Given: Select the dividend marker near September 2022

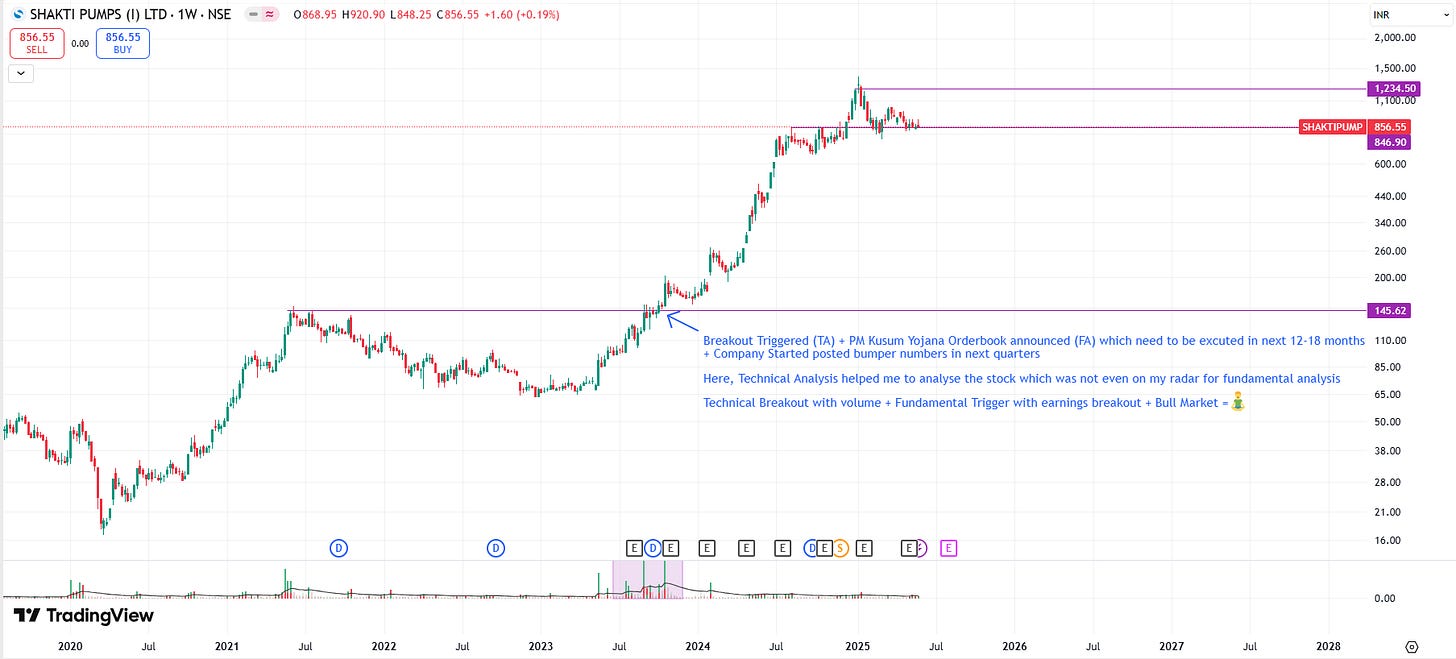Looking at the screenshot, I should (496, 547).
